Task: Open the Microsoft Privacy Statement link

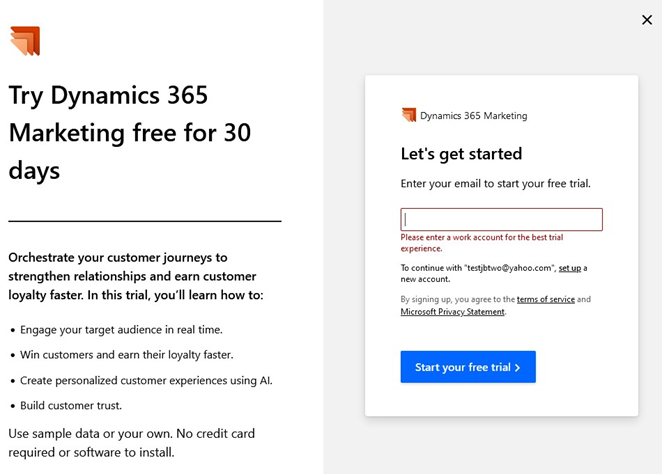Action: pyautogui.click(x=452, y=312)
